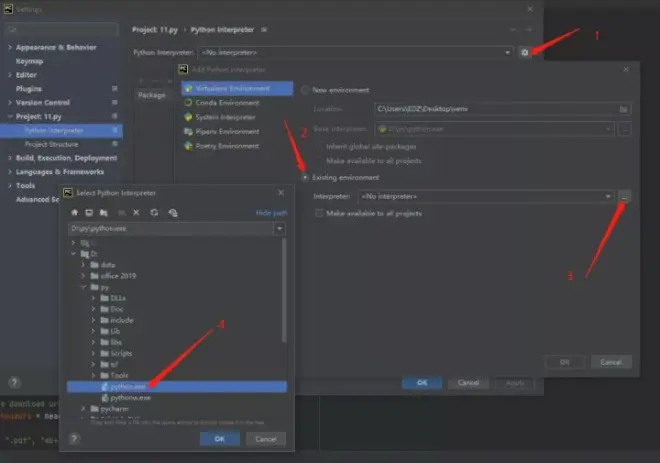Expand the data folder
Viewport: 660px width, 463px height.
(x=83, y=265)
